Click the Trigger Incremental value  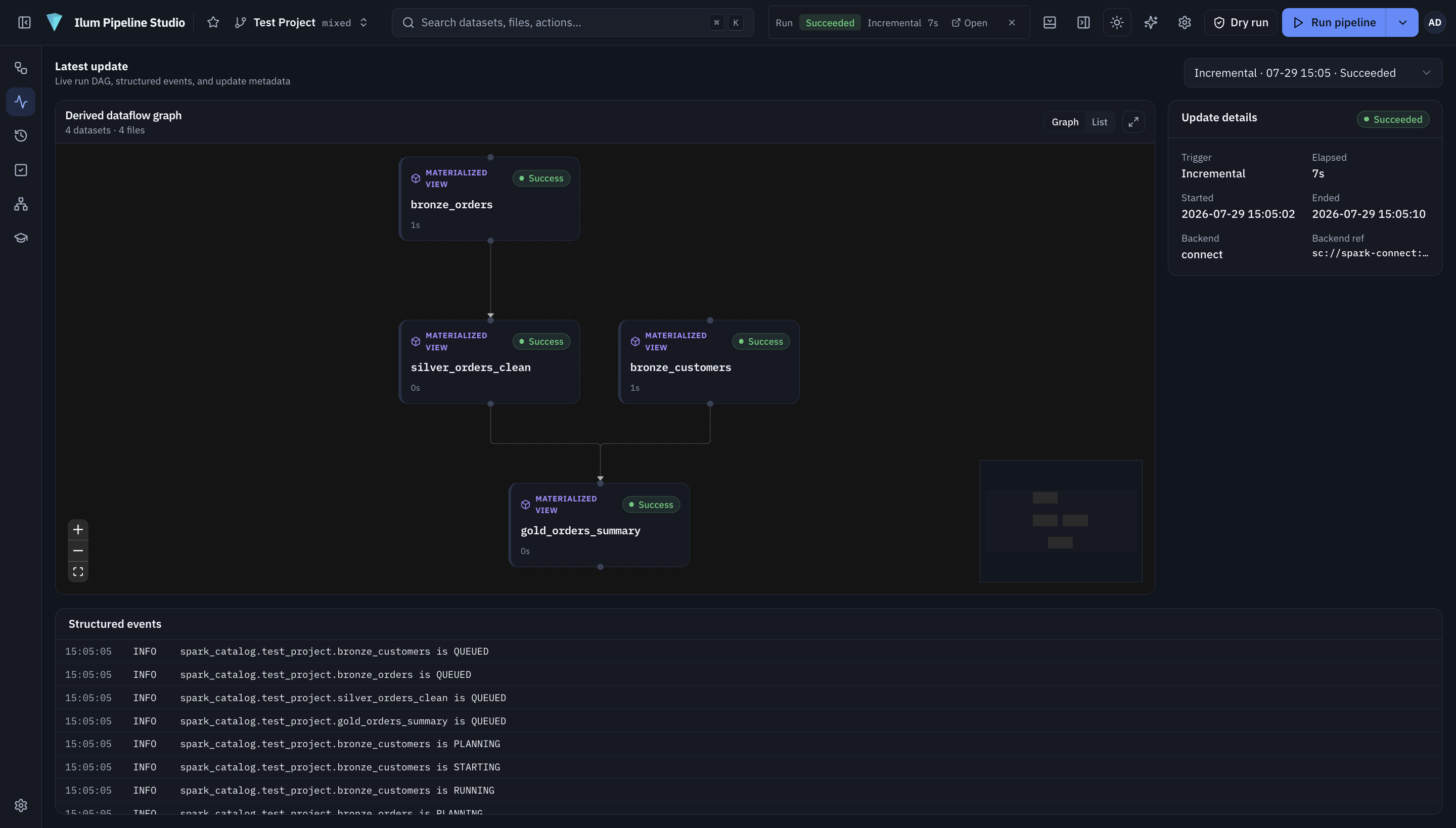coord(1213,173)
